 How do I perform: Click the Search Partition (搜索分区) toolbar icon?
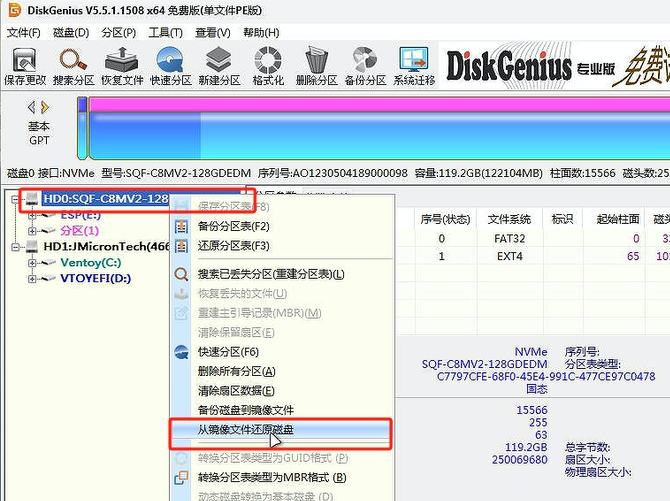(x=73, y=66)
